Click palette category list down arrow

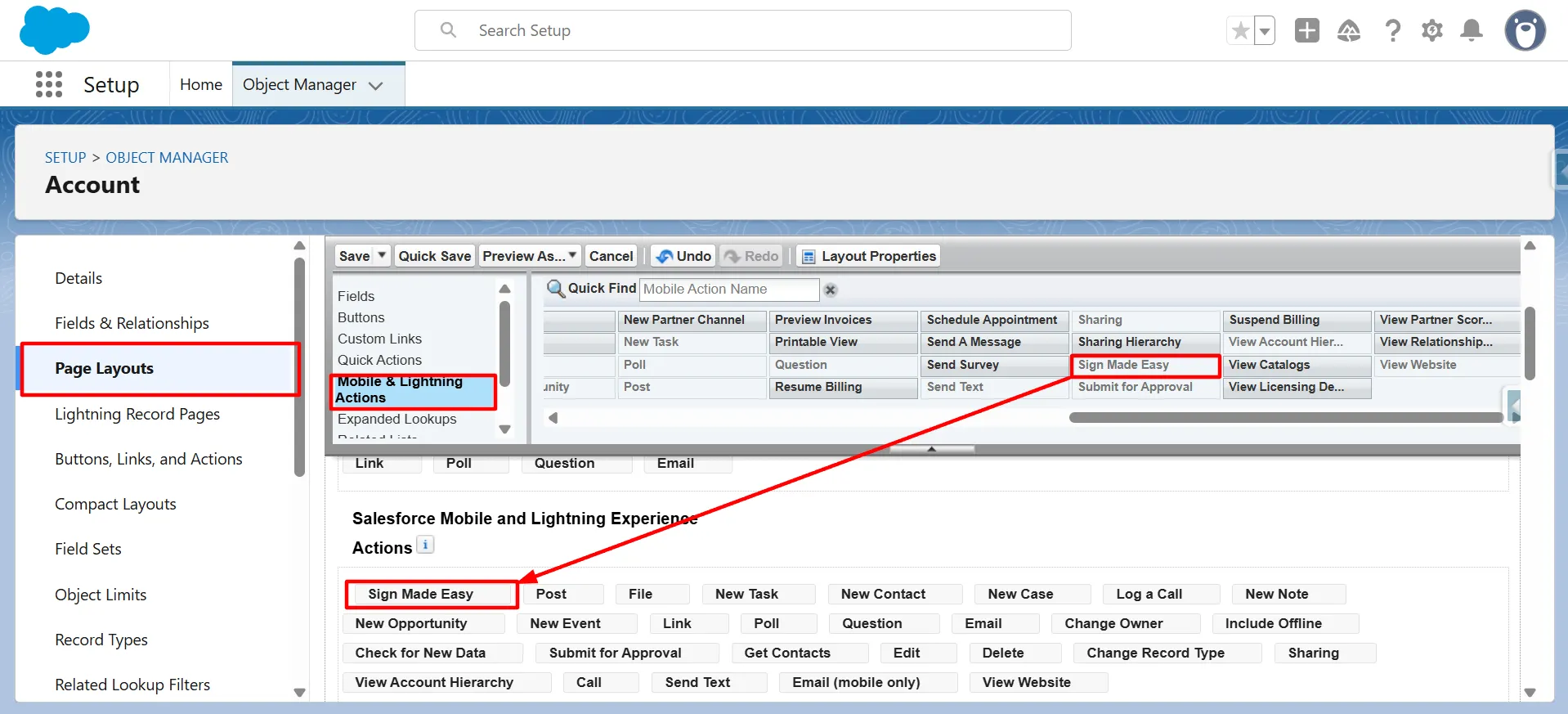pyautogui.click(x=504, y=429)
